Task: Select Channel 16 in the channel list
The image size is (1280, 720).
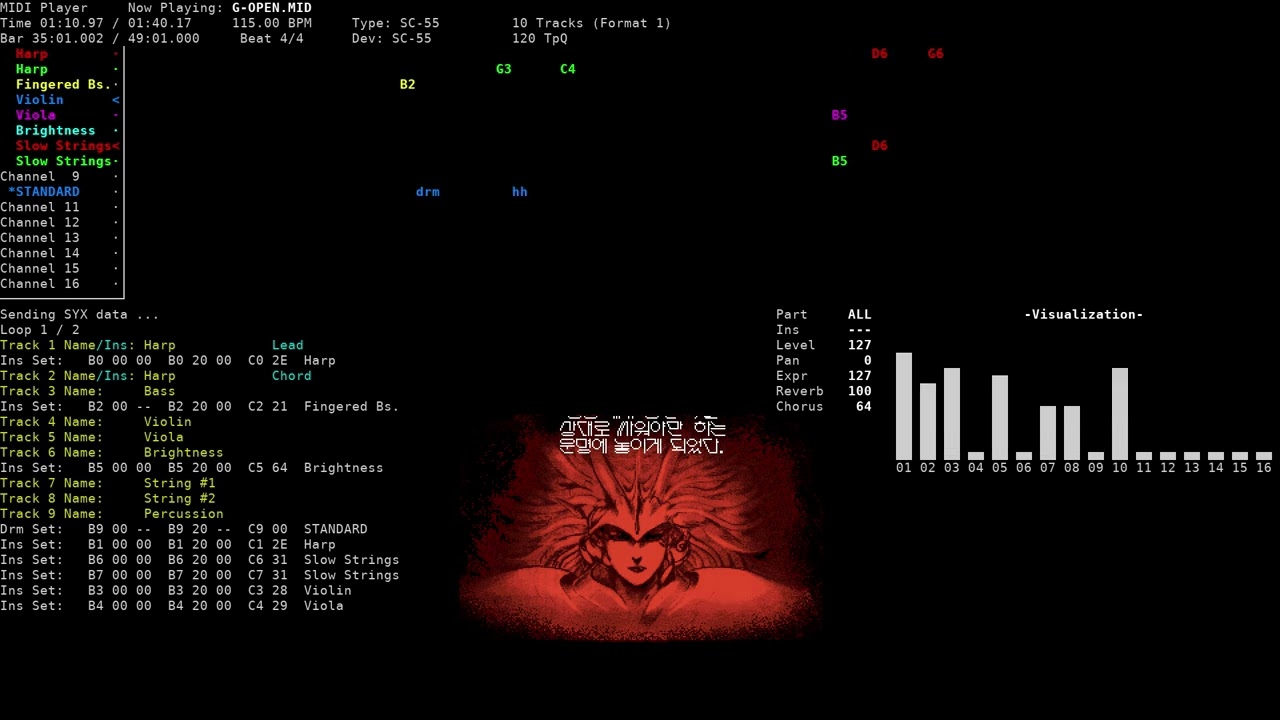Action: (60, 284)
